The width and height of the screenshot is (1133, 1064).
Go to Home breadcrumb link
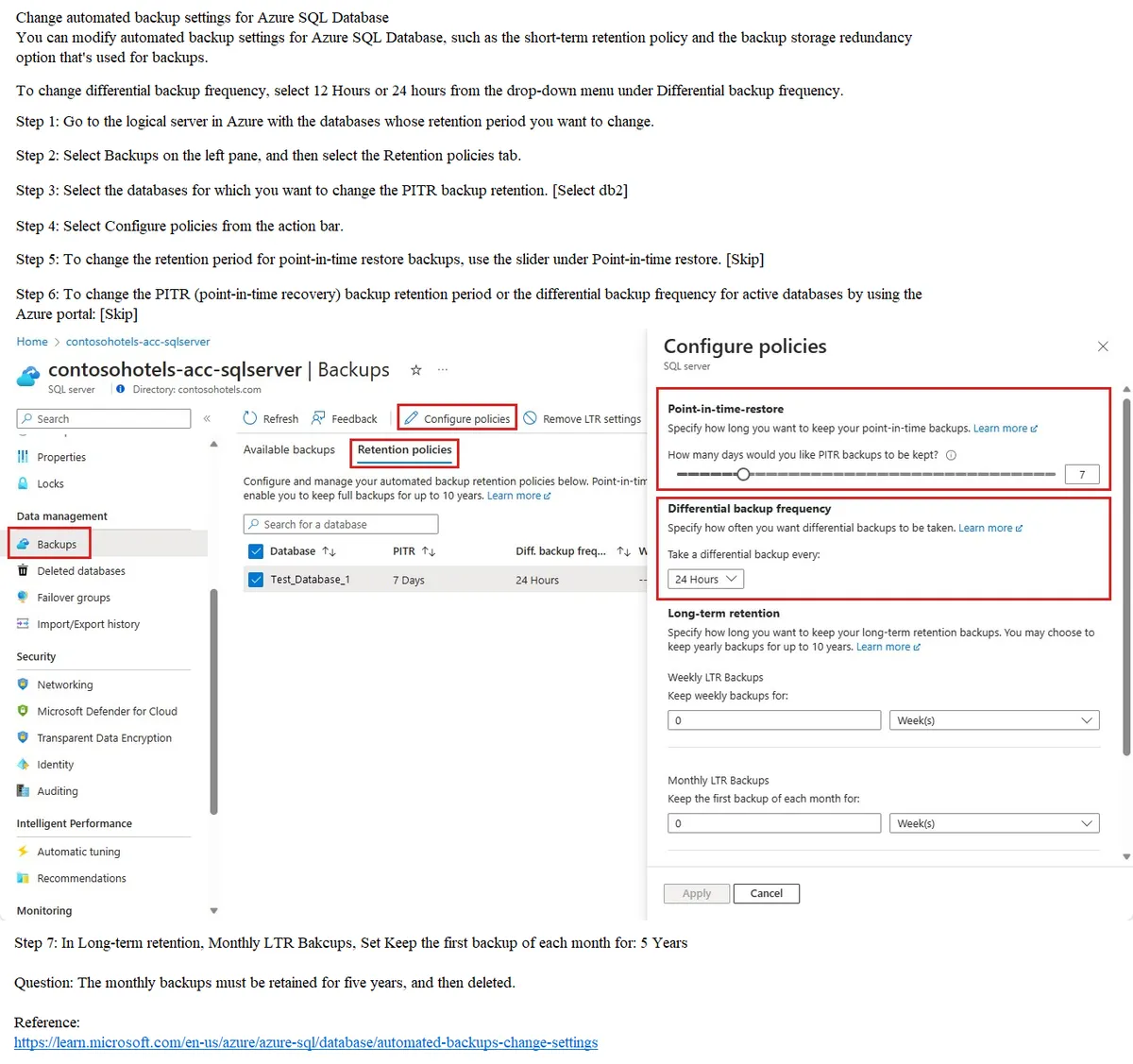point(32,342)
